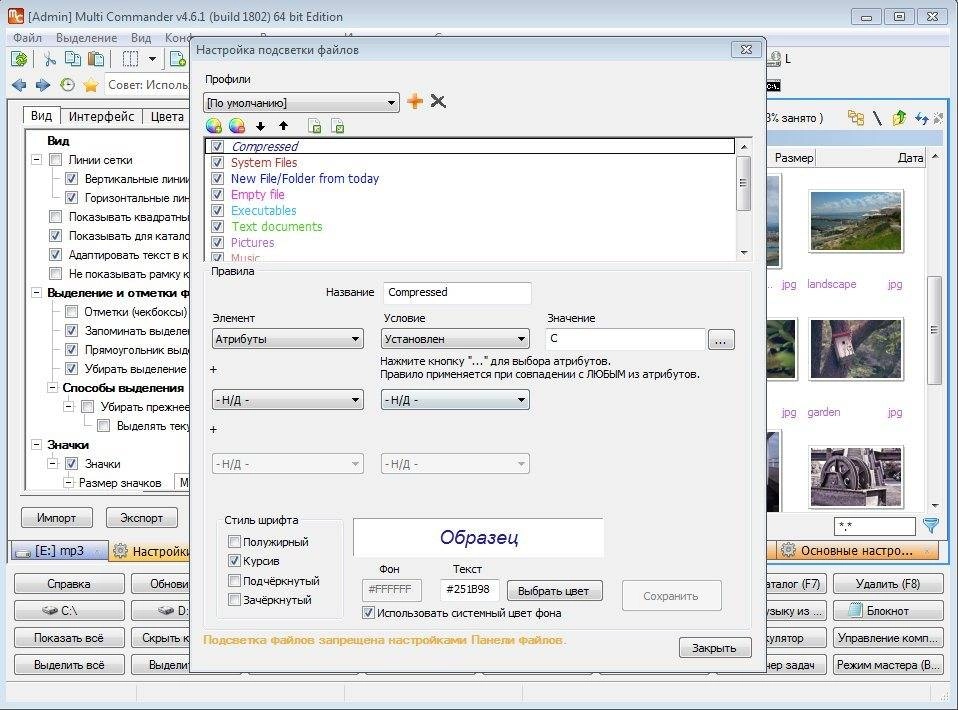
Task: Click the Значение field containing C
Action: click(x=625, y=339)
